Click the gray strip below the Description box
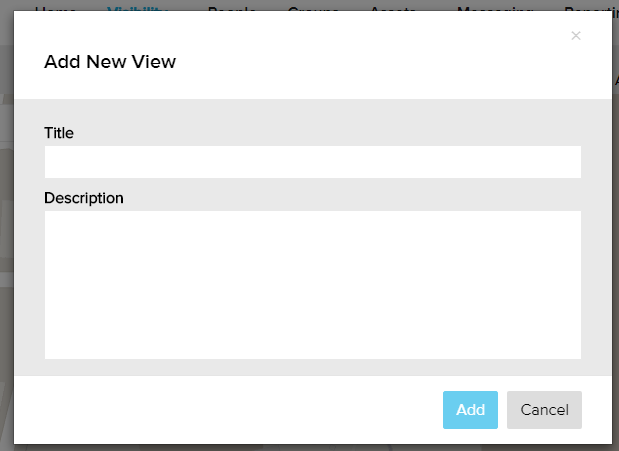Viewport: 619px width, 451px height. click(312, 367)
